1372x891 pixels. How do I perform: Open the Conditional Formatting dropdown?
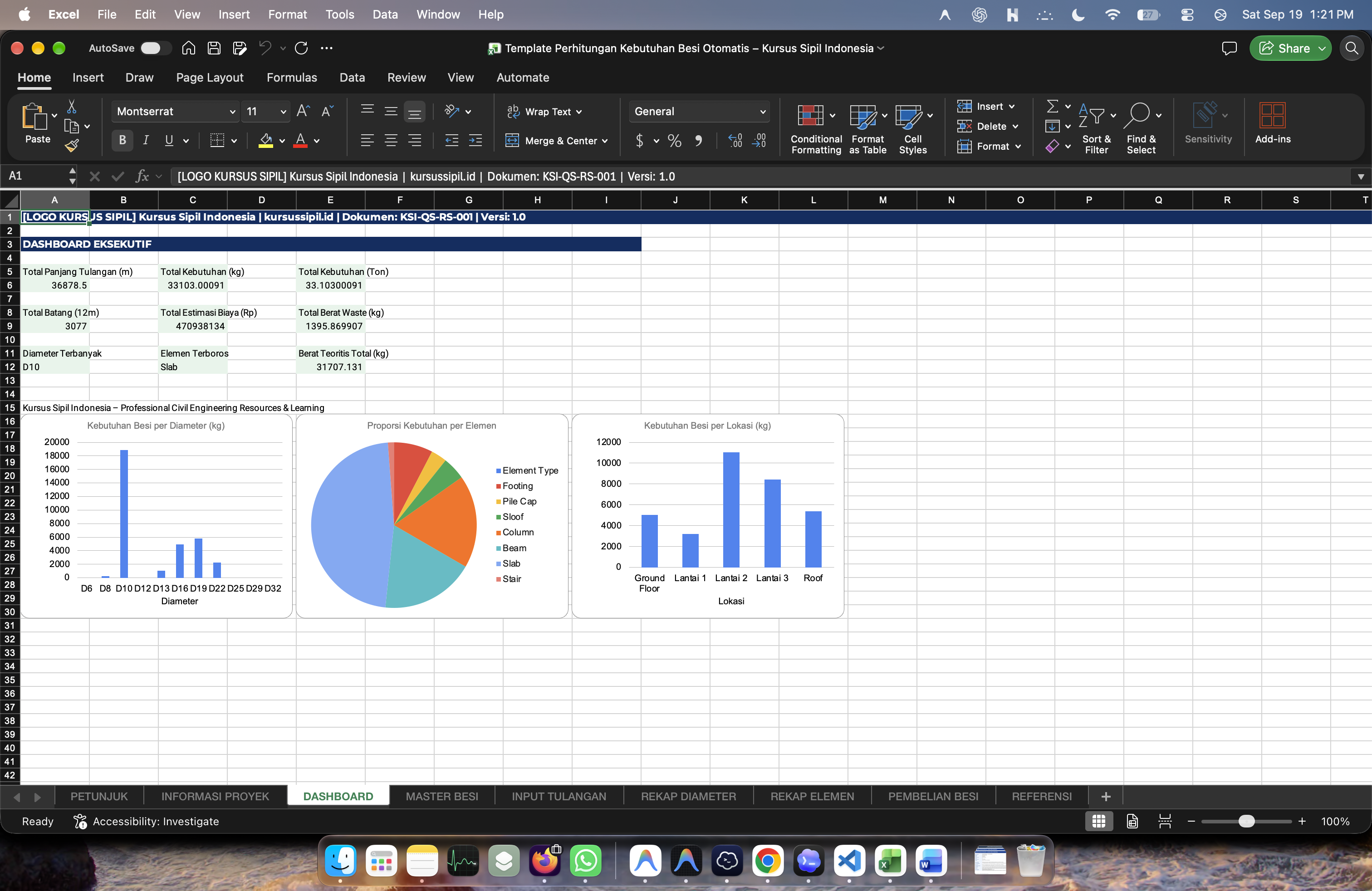click(816, 128)
